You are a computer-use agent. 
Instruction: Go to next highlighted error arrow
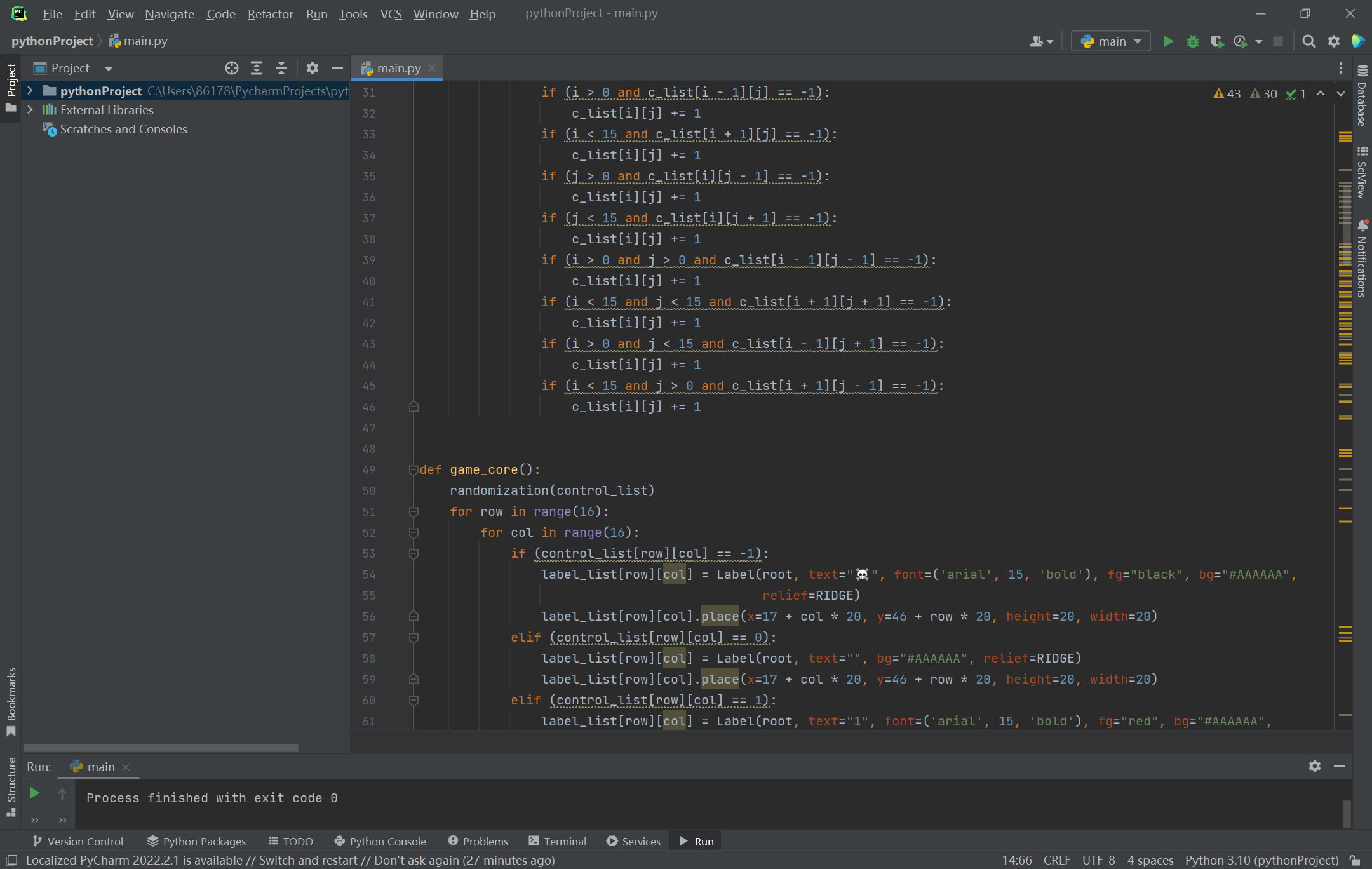coord(1340,93)
